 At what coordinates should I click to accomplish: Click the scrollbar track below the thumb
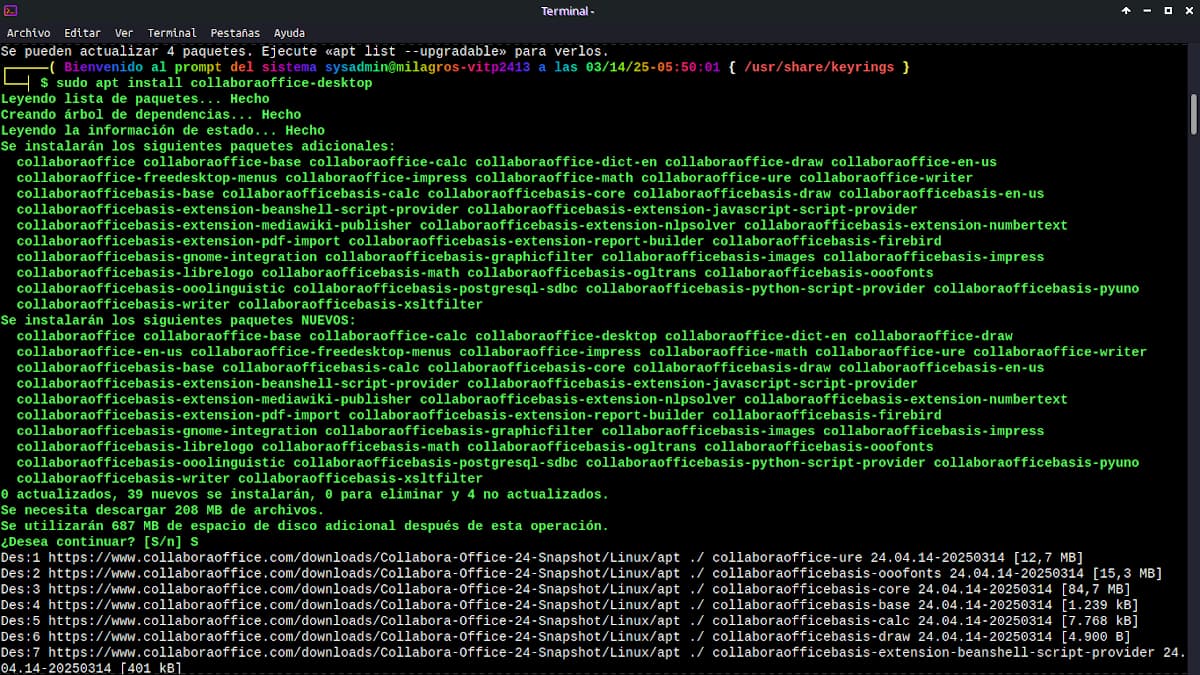tap(1193, 400)
